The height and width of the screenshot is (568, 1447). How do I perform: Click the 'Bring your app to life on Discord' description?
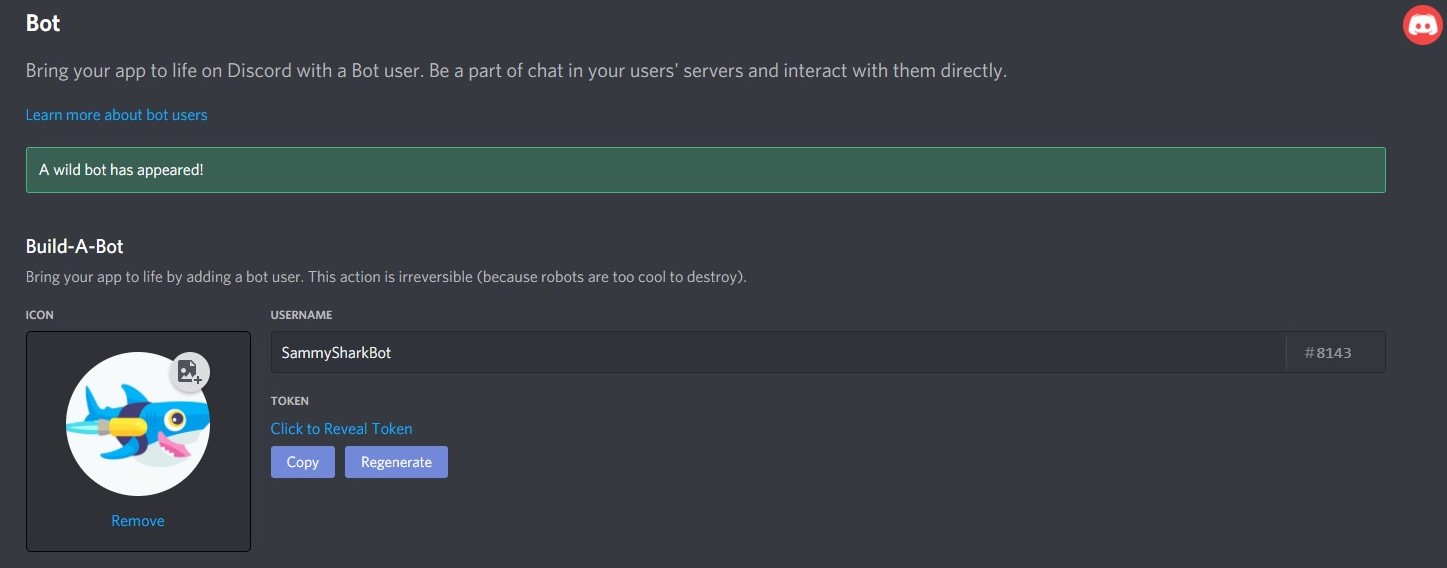click(515, 71)
